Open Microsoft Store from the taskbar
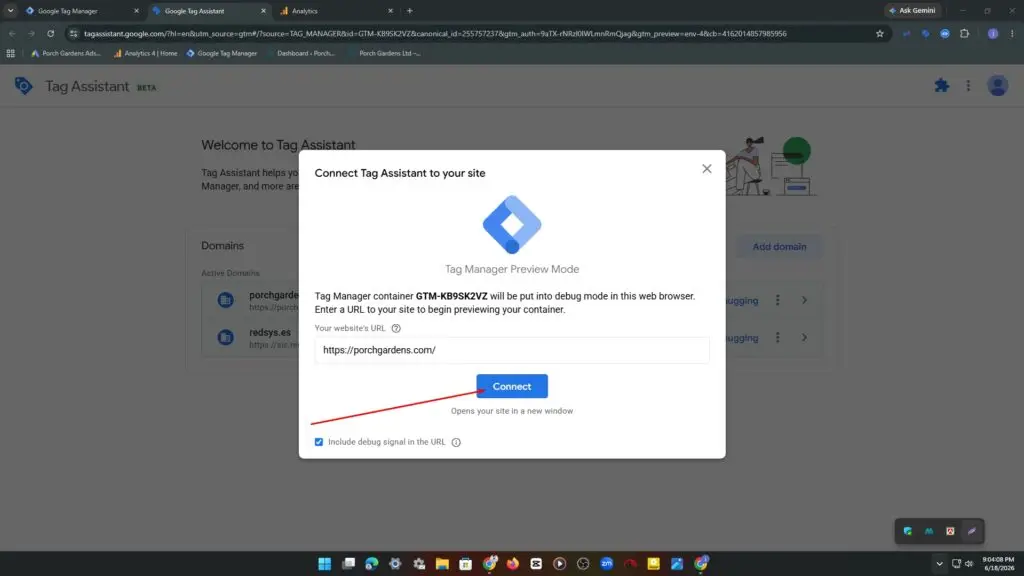The height and width of the screenshot is (576, 1024). tap(466, 564)
